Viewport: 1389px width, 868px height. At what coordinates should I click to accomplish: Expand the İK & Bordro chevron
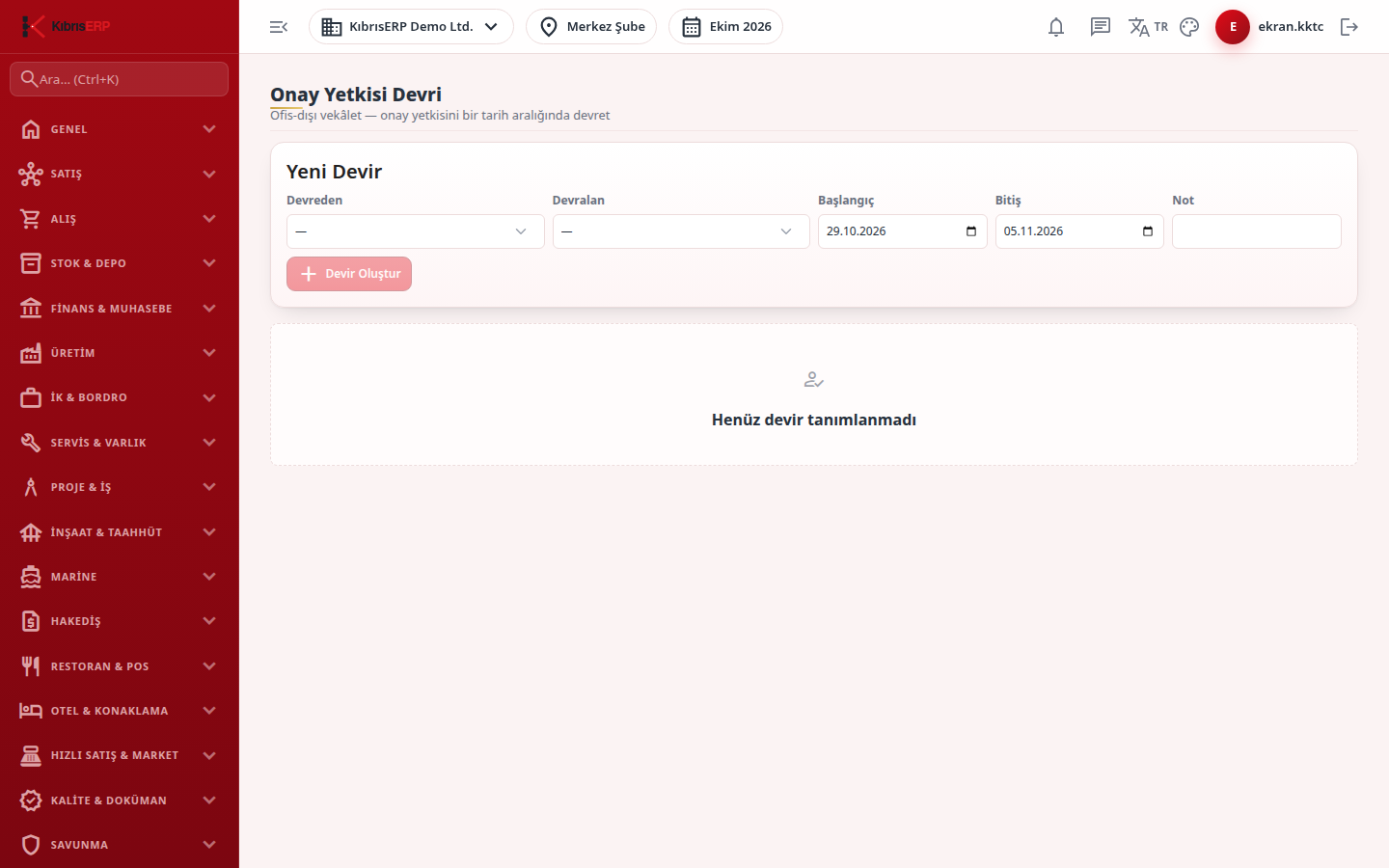pos(209,397)
